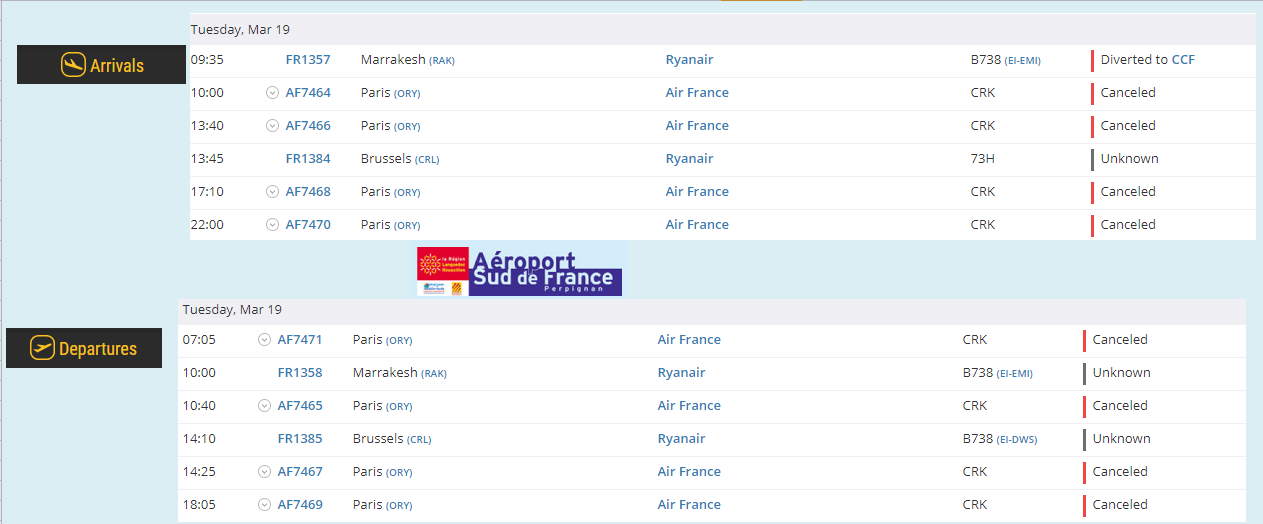This screenshot has width=1263, height=524.
Task: Click the departures Tuesday, Mar 19 date header
Action: (233, 310)
